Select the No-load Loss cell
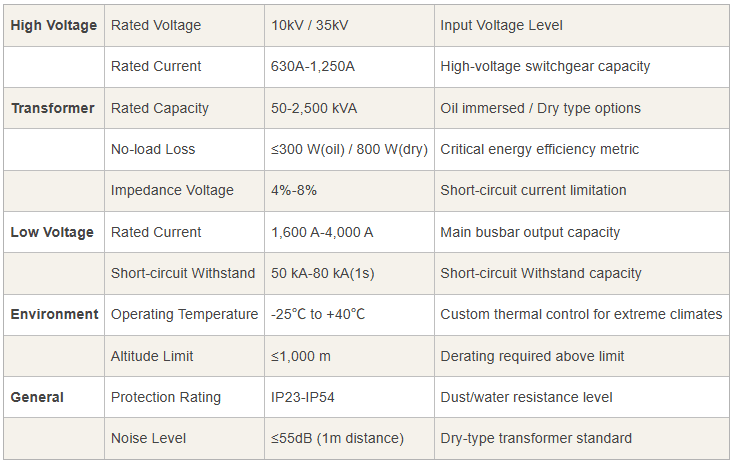 pos(153,149)
